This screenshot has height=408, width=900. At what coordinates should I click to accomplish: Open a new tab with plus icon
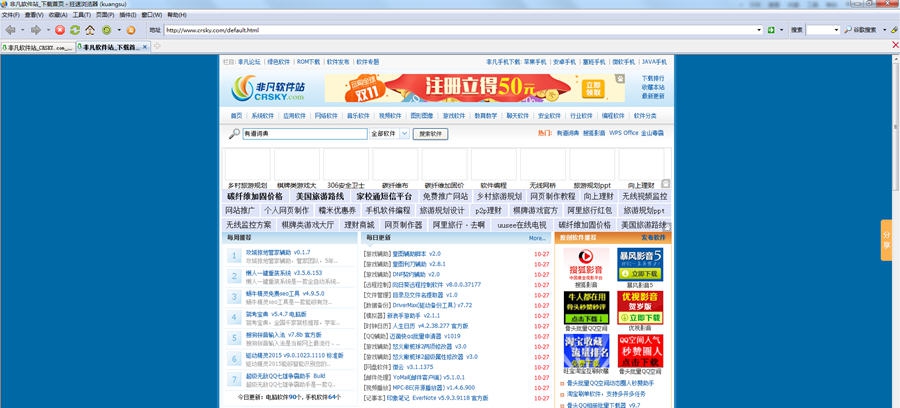(x=157, y=46)
